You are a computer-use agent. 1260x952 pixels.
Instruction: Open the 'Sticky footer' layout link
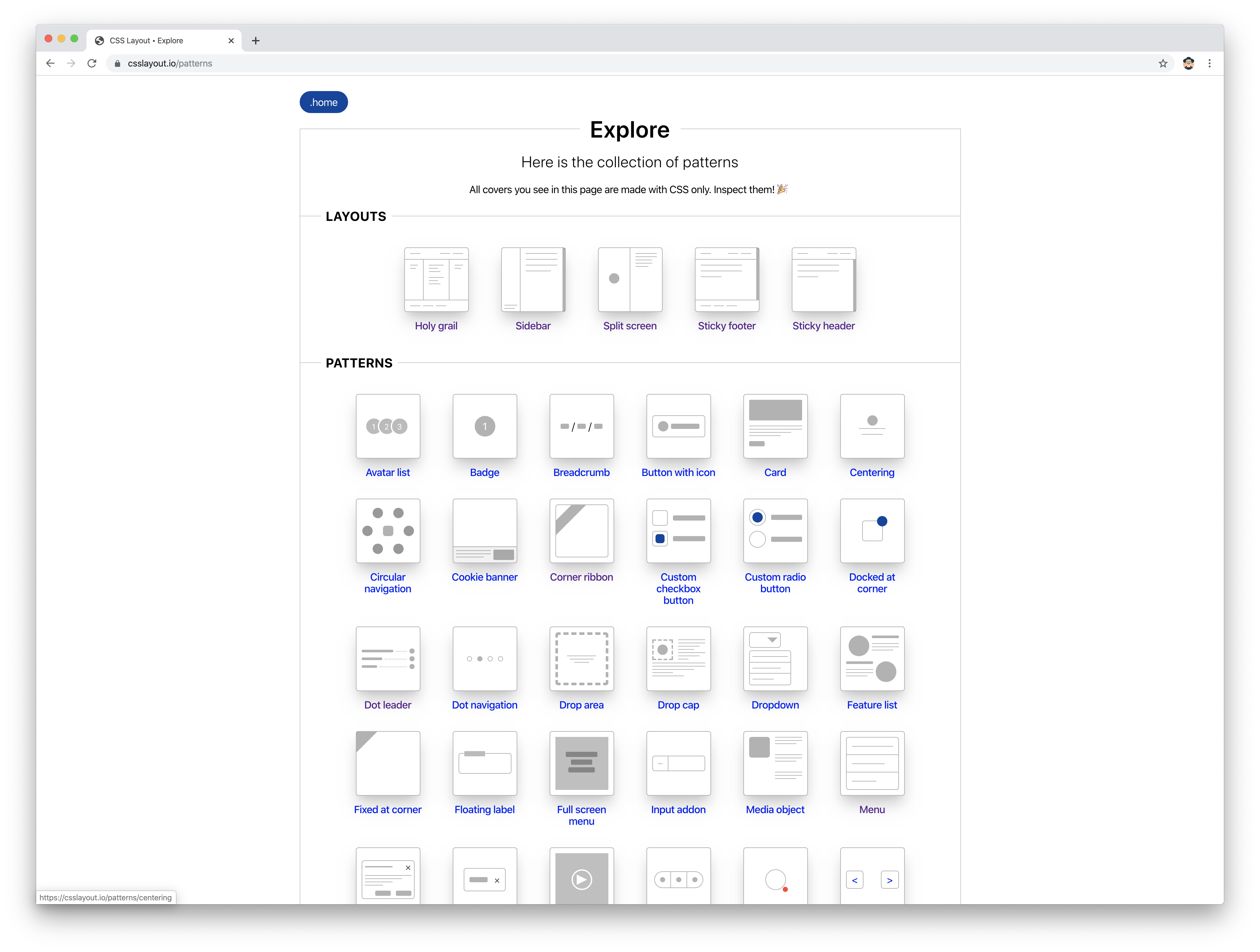tap(727, 325)
